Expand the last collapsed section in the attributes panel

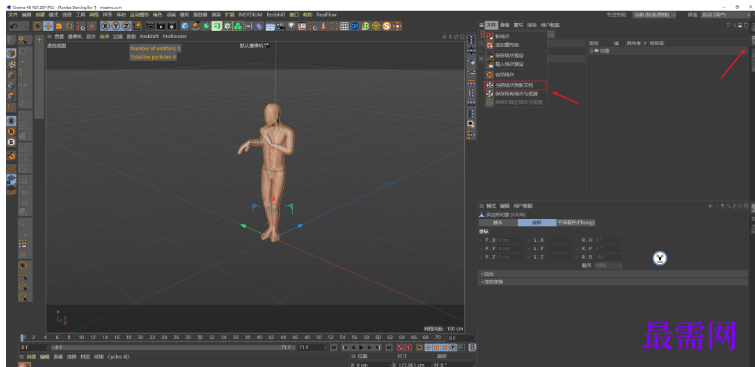[613, 282]
